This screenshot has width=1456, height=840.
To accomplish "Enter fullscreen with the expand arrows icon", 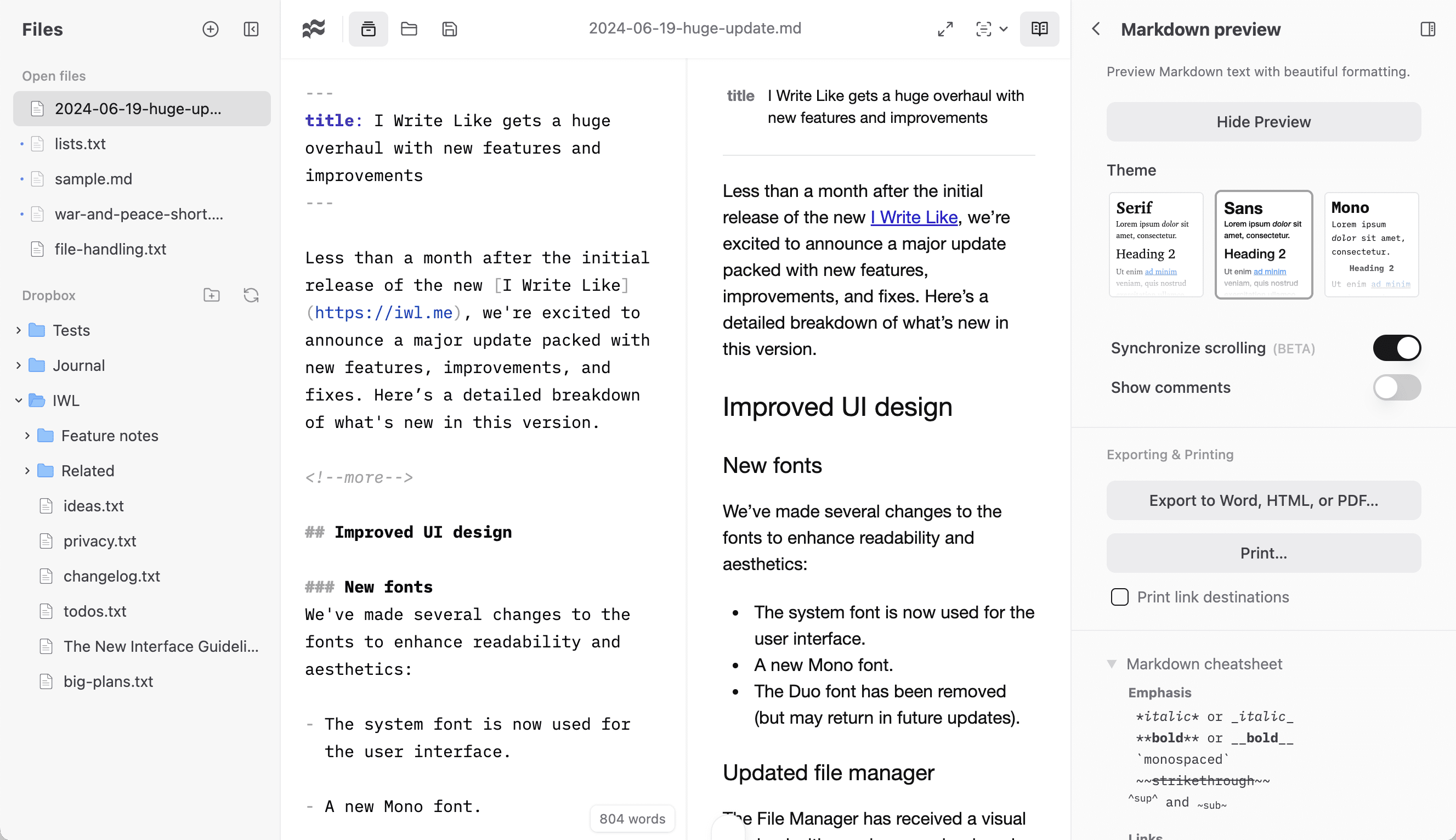I will pos(945,29).
